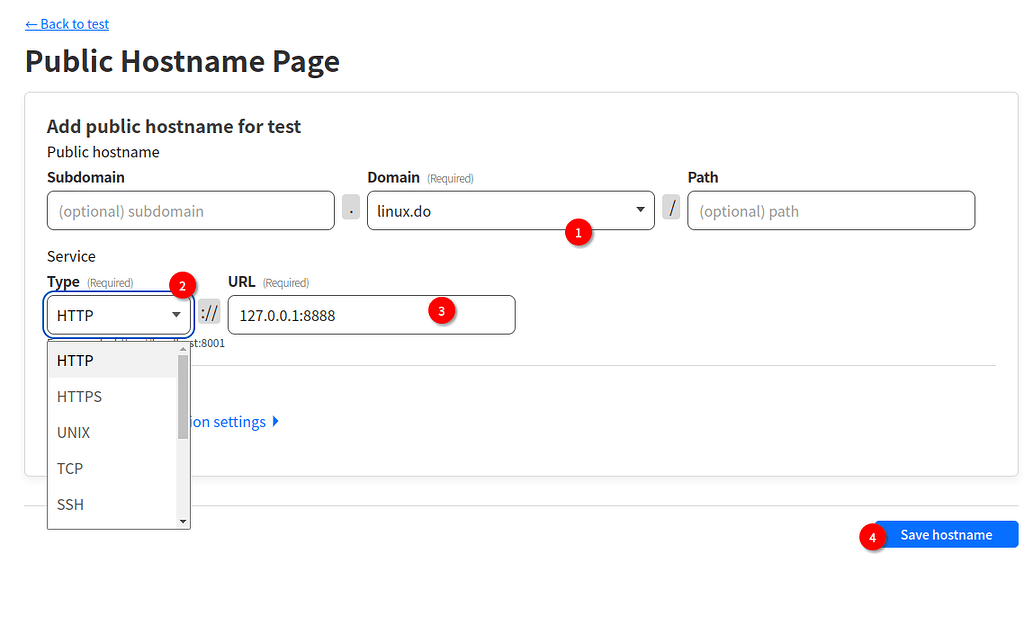Click the scroll-down arrow in protocol list
1033x625 pixels.
pos(183,521)
